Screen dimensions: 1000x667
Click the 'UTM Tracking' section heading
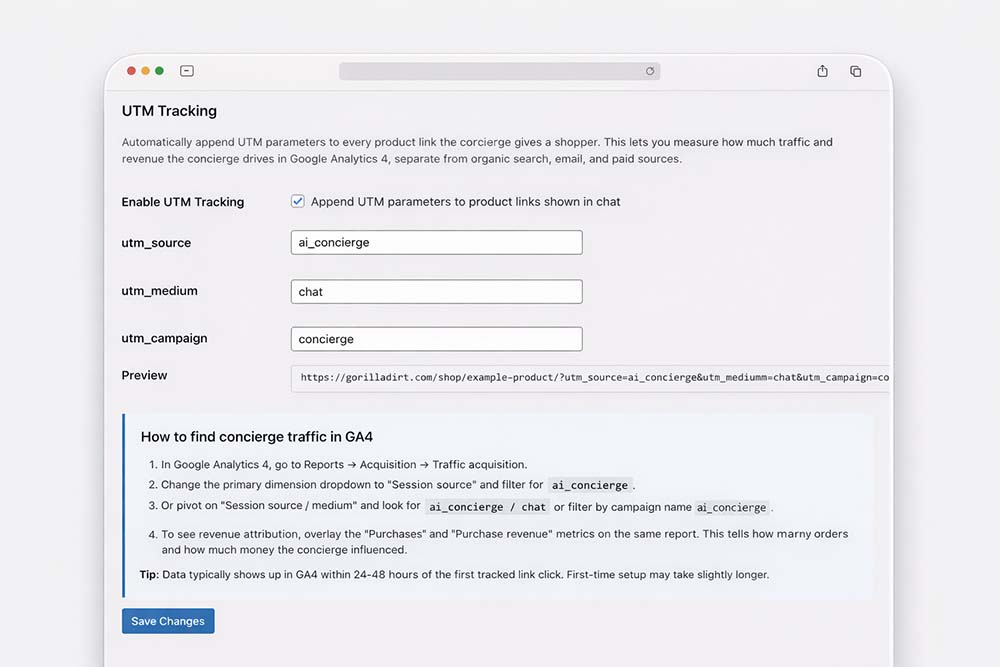(169, 111)
